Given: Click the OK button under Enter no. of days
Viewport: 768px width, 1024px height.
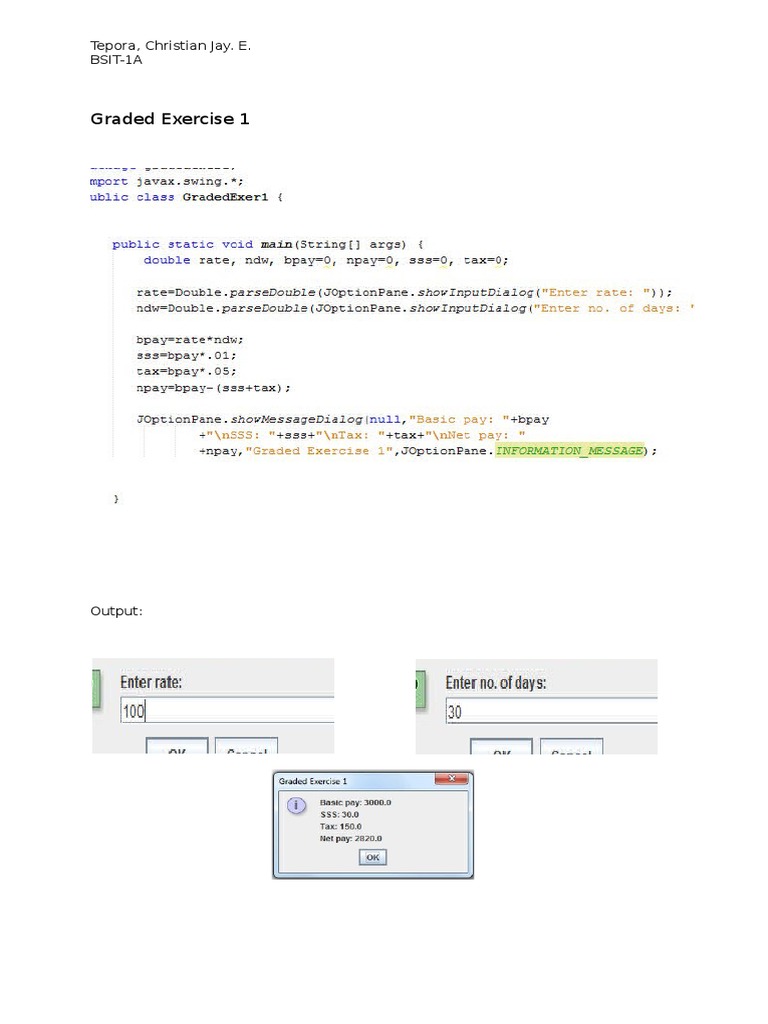Looking at the screenshot, I should (x=502, y=747).
